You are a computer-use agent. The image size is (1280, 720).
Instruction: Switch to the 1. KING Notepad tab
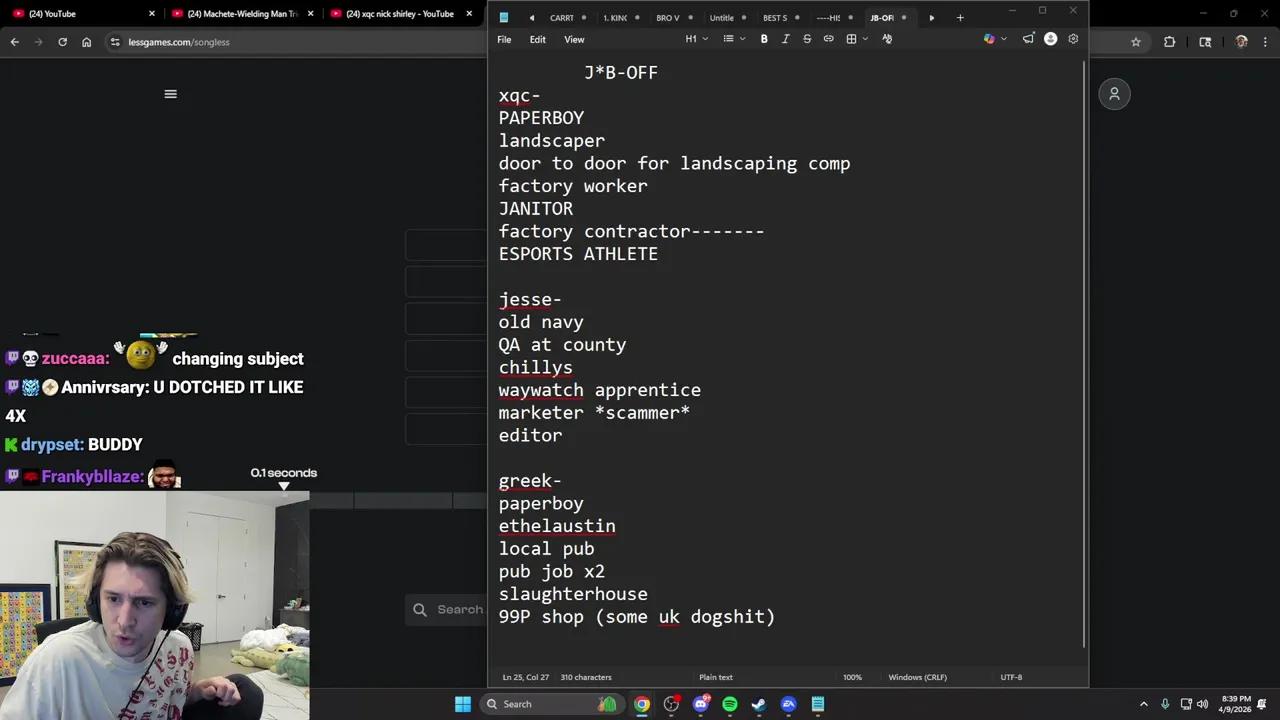click(615, 18)
